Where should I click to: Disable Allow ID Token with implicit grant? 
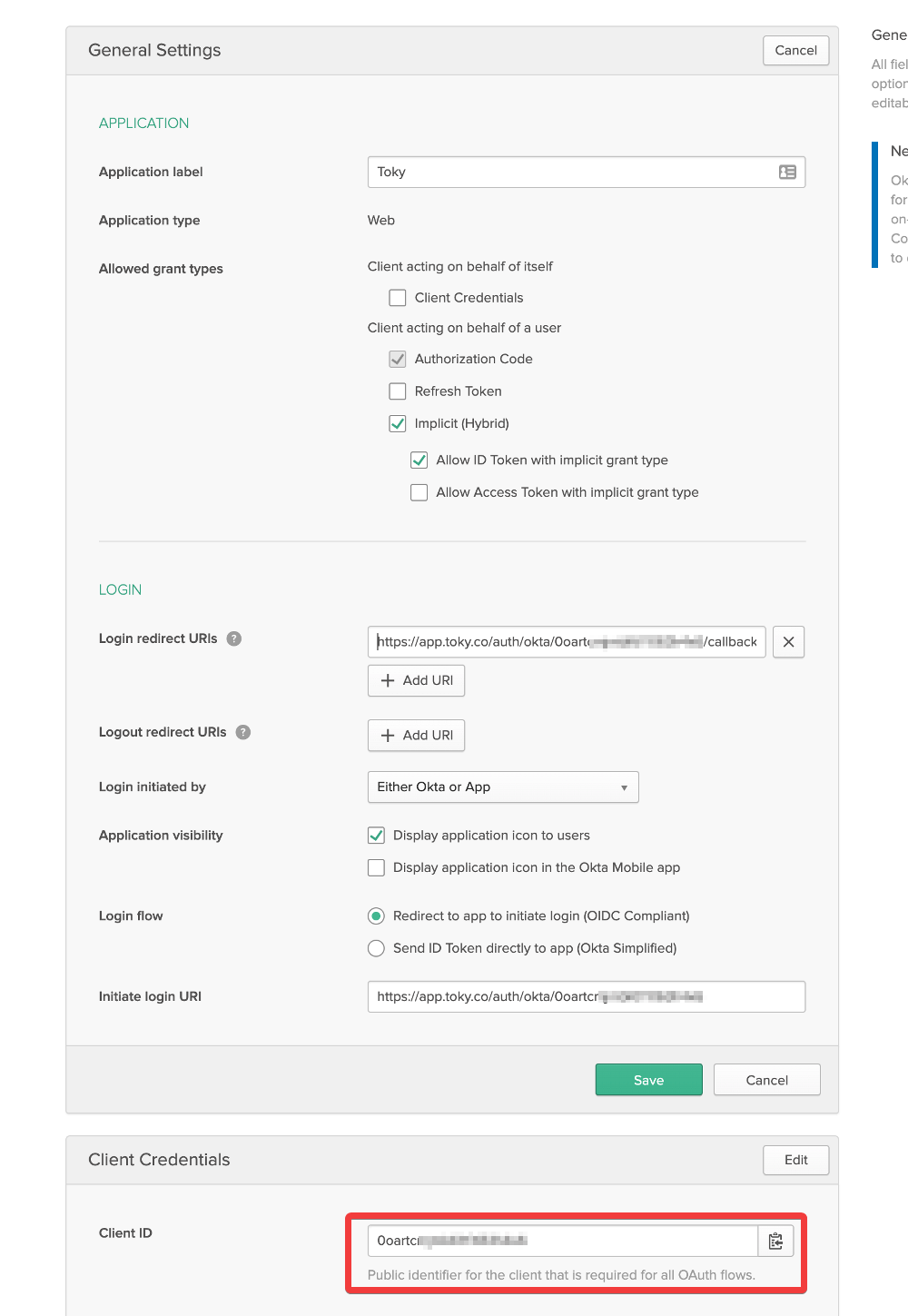tap(419, 460)
